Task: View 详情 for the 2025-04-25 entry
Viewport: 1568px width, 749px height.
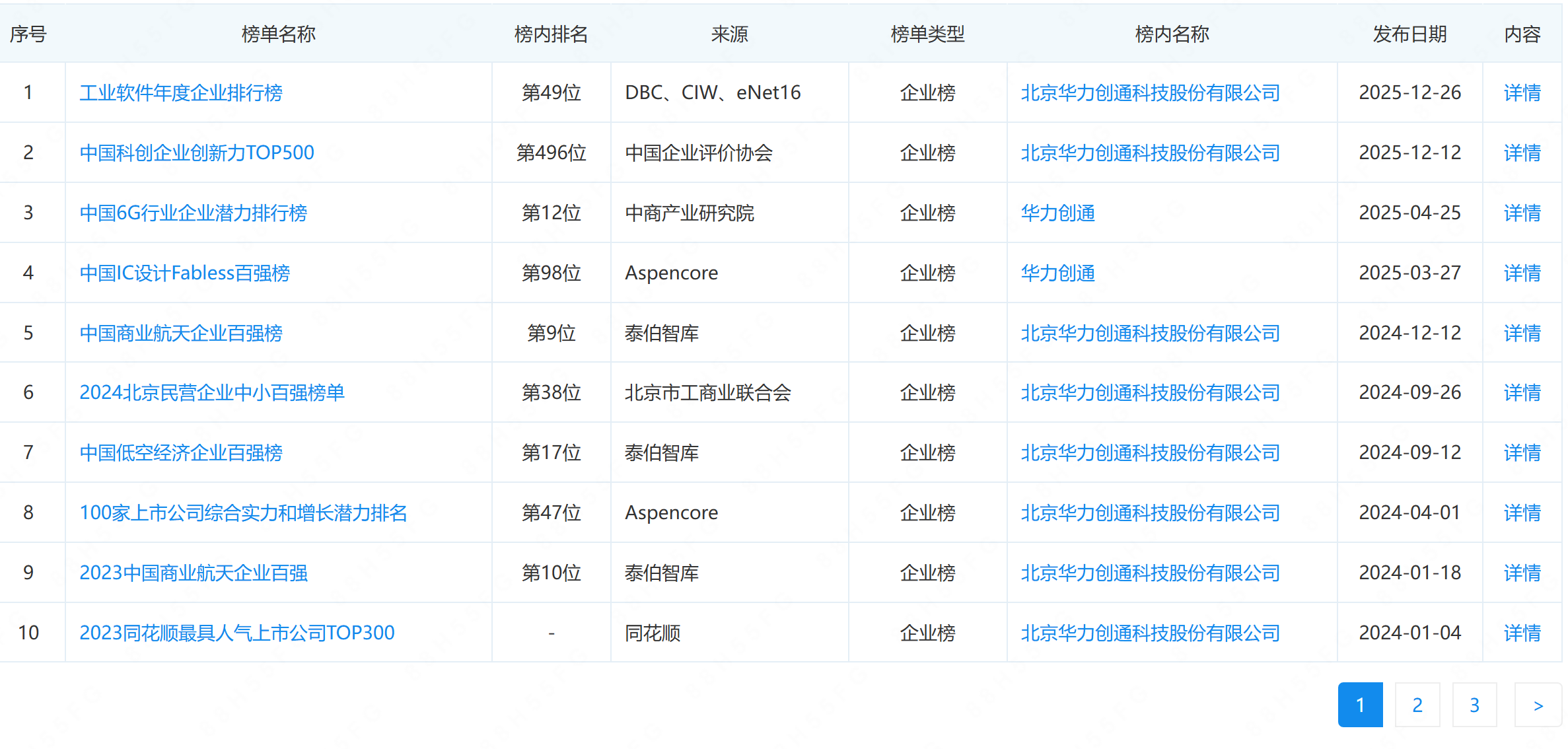Action: [x=1522, y=213]
